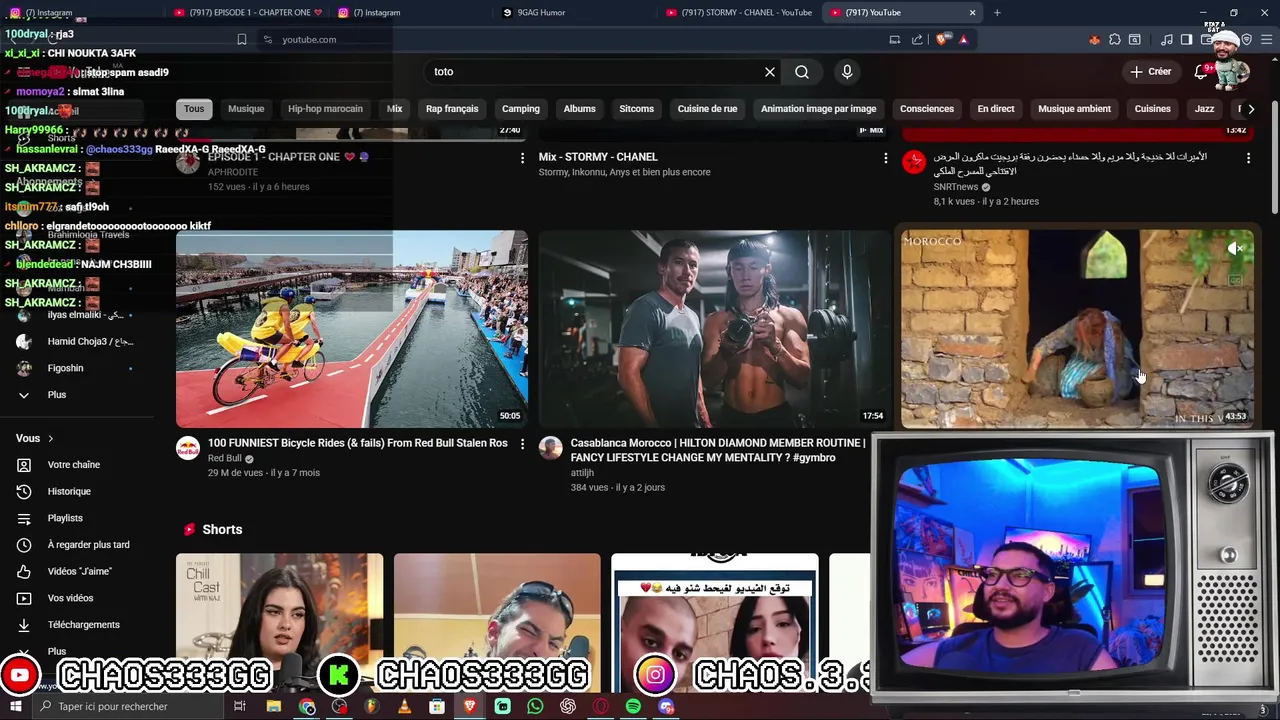This screenshot has width=1280, height=720.
Task: Switch to STORMY - CHANEL YouTube tab
Action: (x=738, y=13)
